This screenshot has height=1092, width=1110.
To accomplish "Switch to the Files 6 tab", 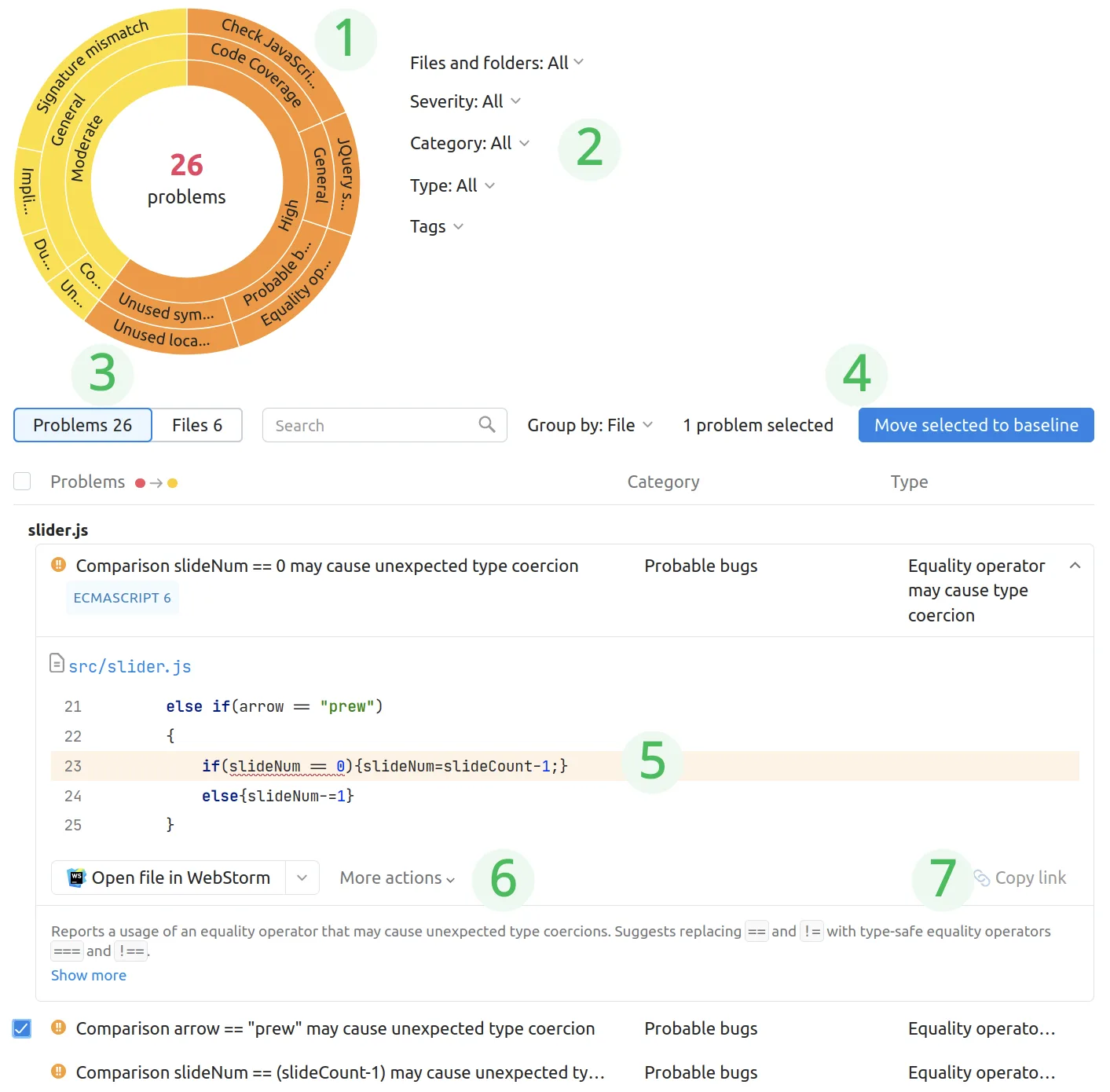I will click(197, 425).
